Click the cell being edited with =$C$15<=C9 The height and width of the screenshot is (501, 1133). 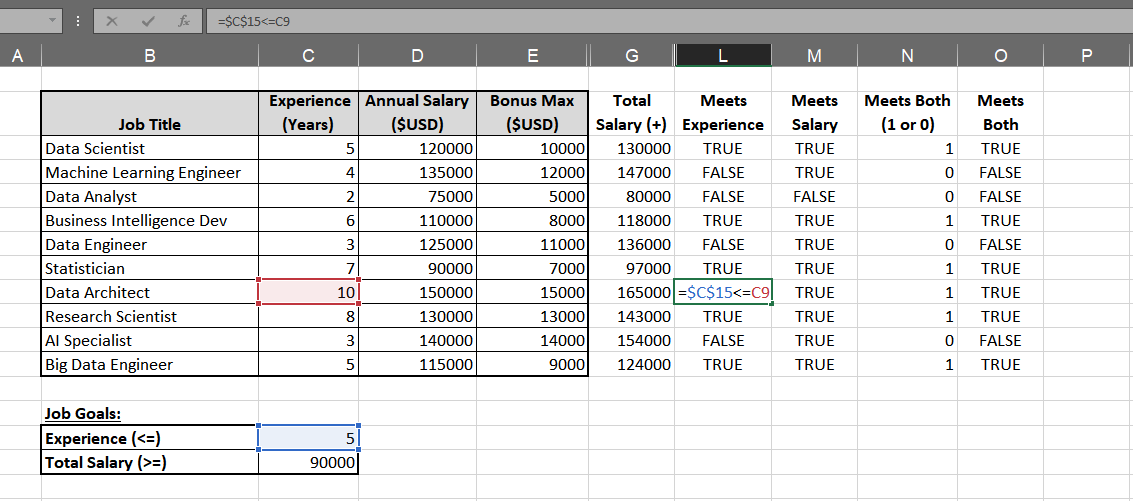coord(723,292)
